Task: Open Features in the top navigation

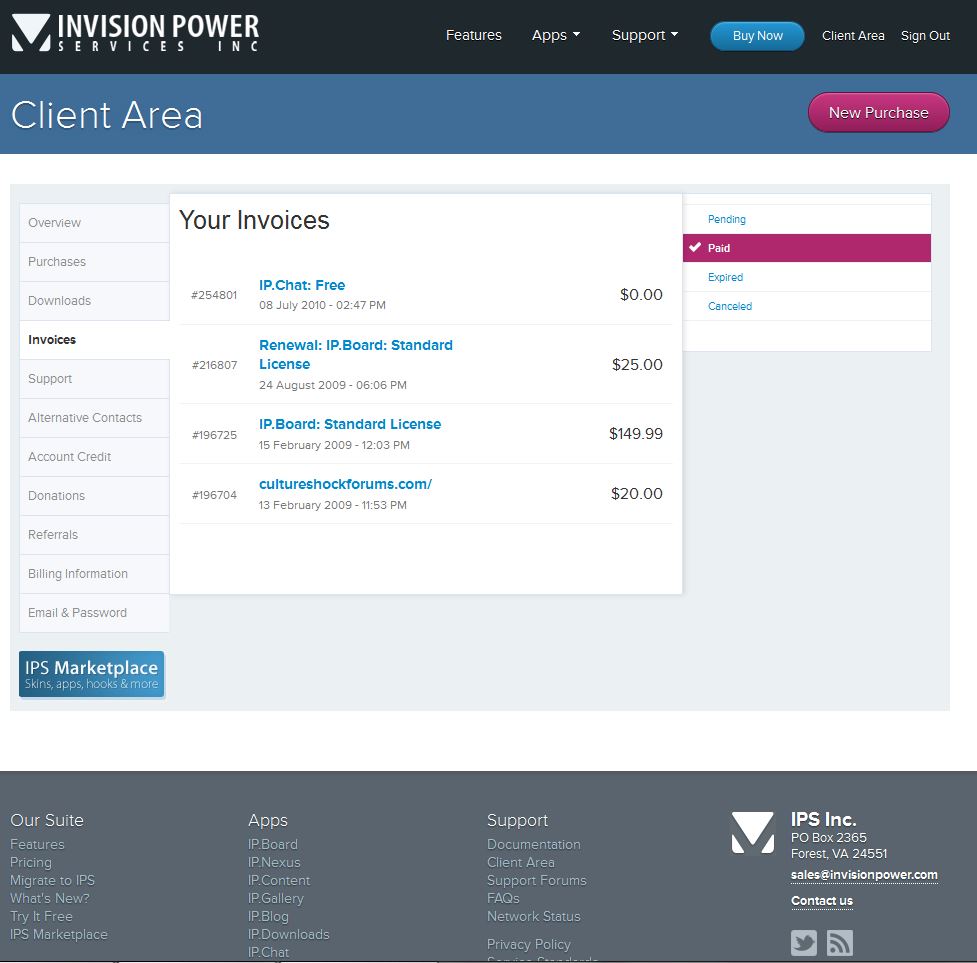Action: (x=474, y=36)
